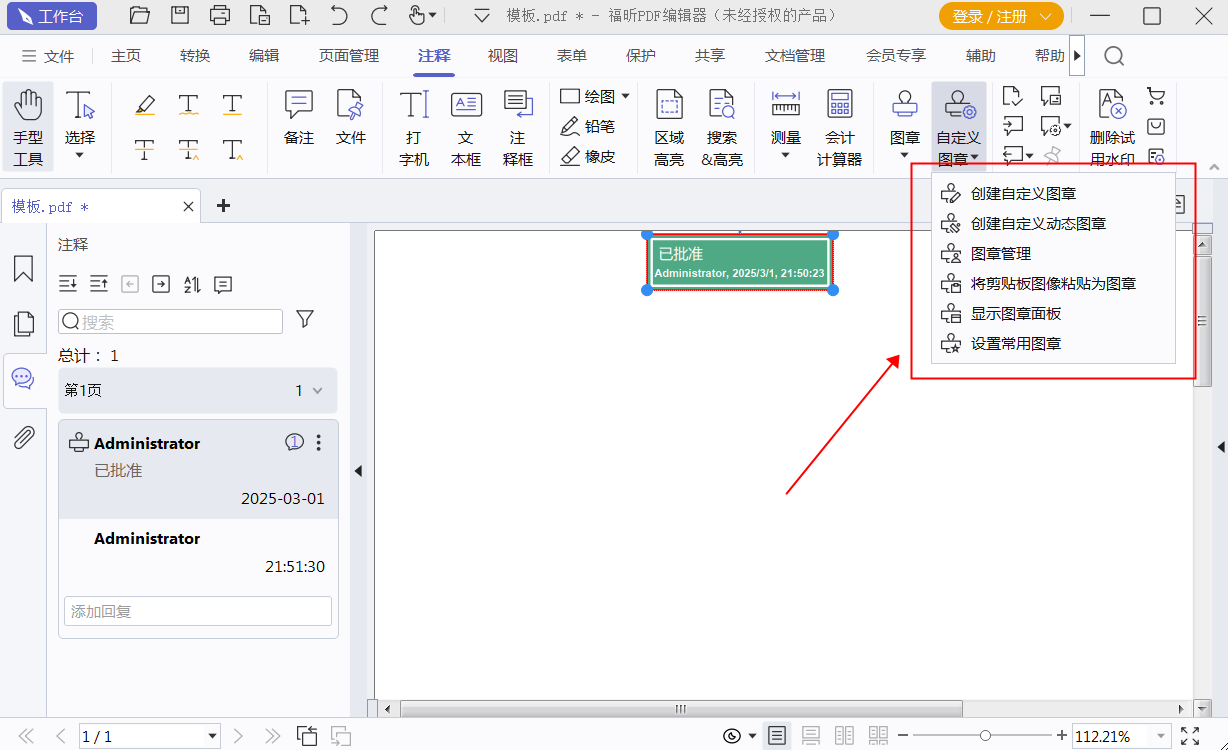Choose Create Custom Stamp menu entry
Screen dimensions: 1228x750
coord(1023,194)
